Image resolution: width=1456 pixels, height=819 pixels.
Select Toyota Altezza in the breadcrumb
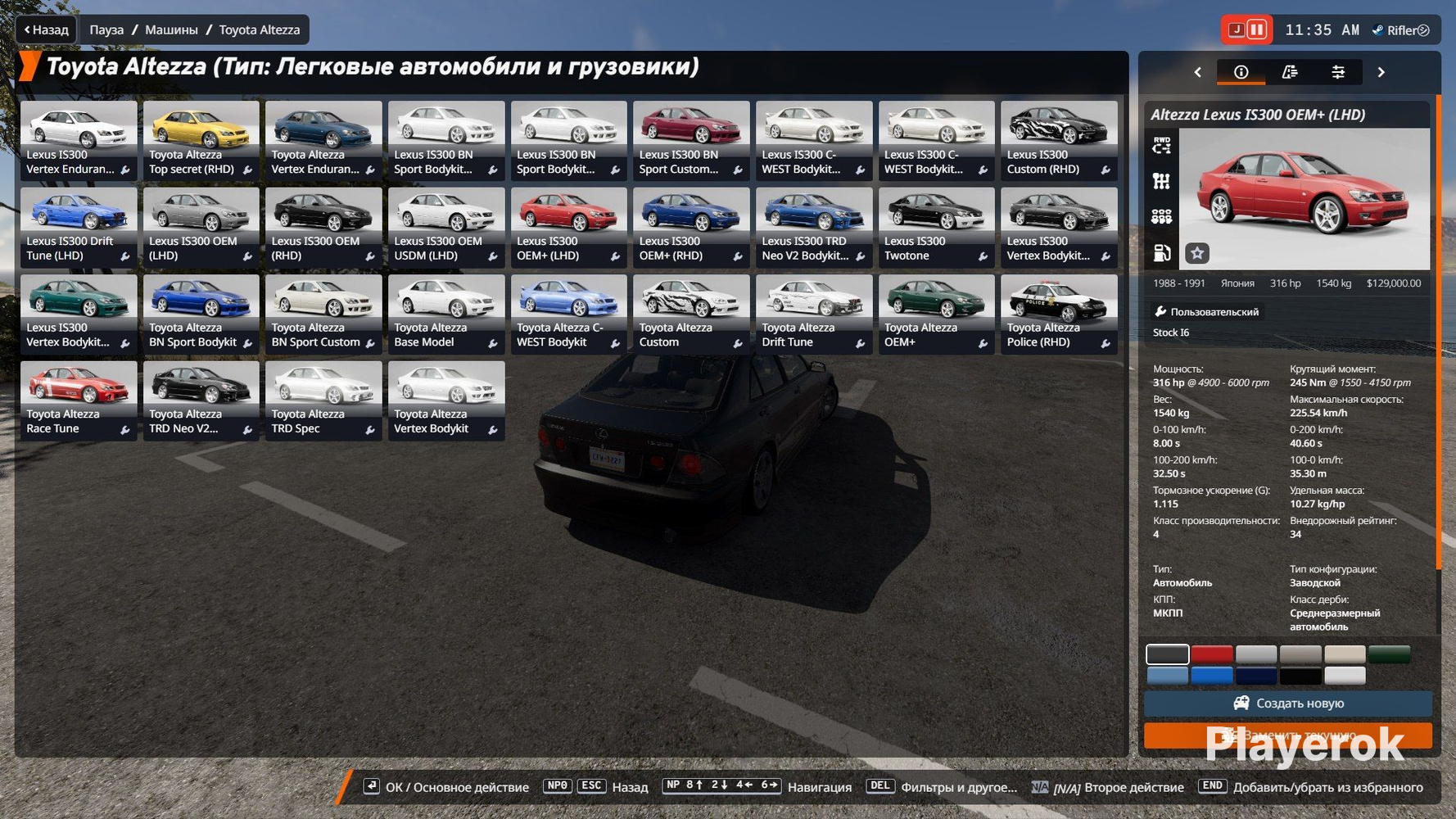[260, 30]
